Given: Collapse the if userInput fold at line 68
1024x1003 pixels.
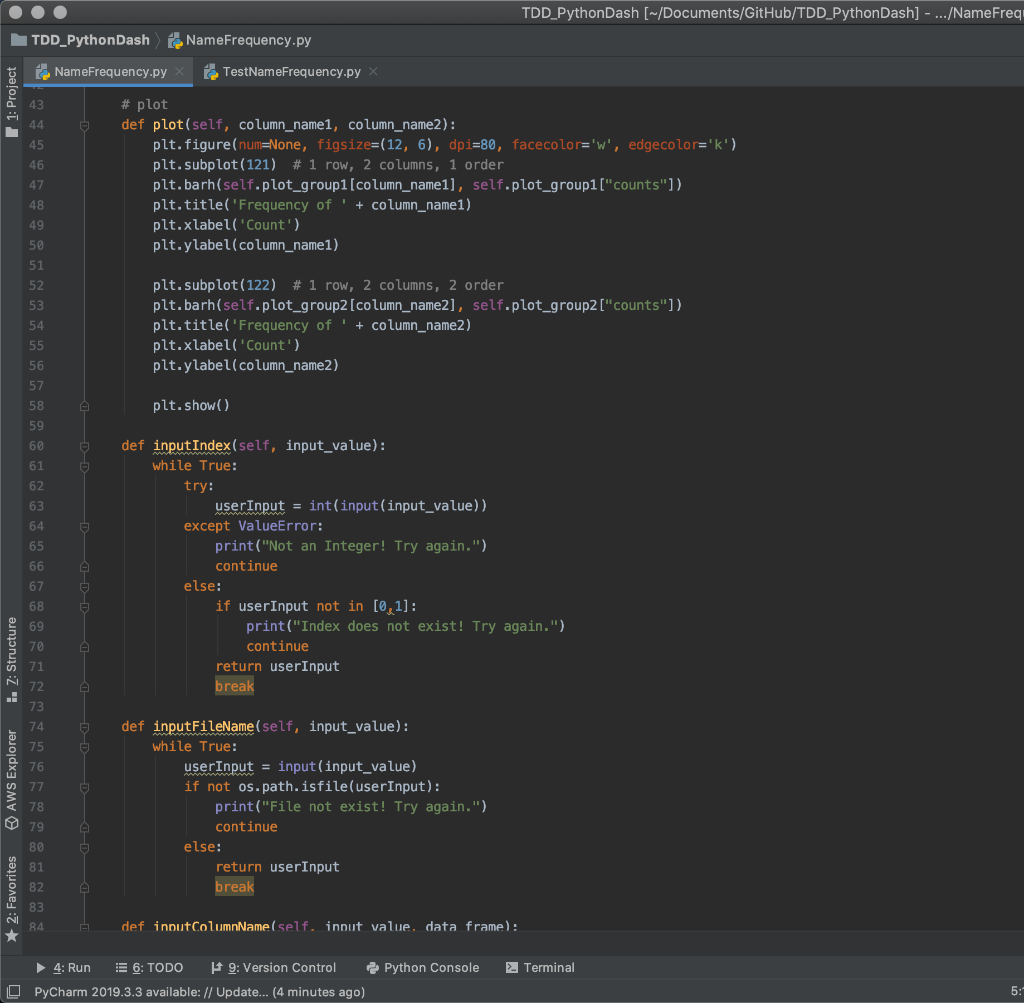Looking at the screenshot, I should click(x=84, y=607).
